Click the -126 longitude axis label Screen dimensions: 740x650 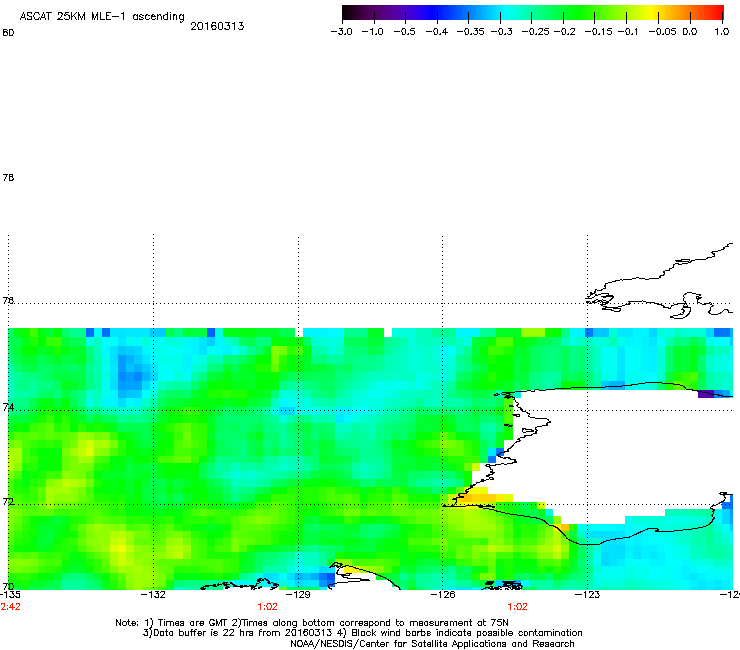(443, 595)
